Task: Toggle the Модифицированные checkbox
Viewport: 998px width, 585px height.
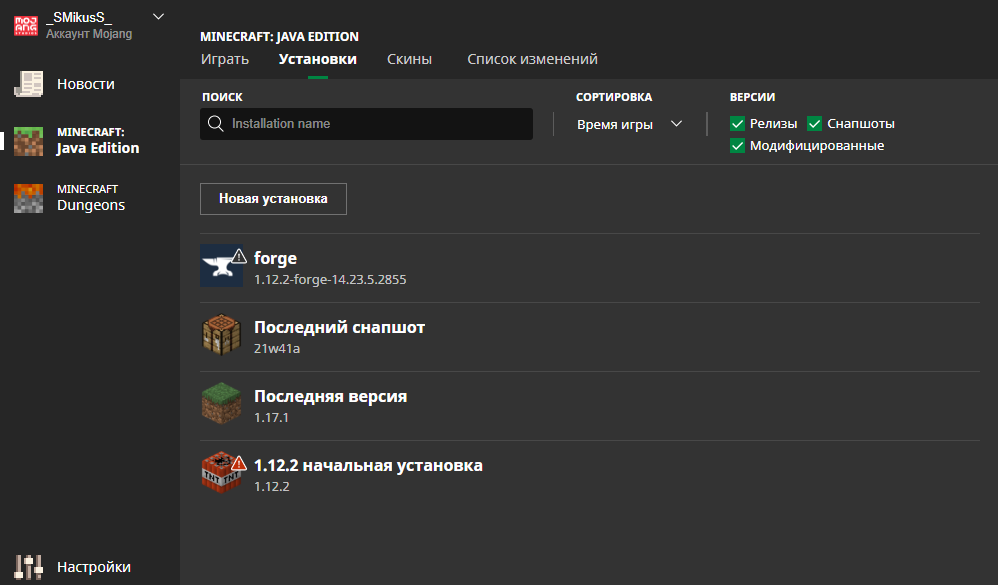Action: point(738,146)
